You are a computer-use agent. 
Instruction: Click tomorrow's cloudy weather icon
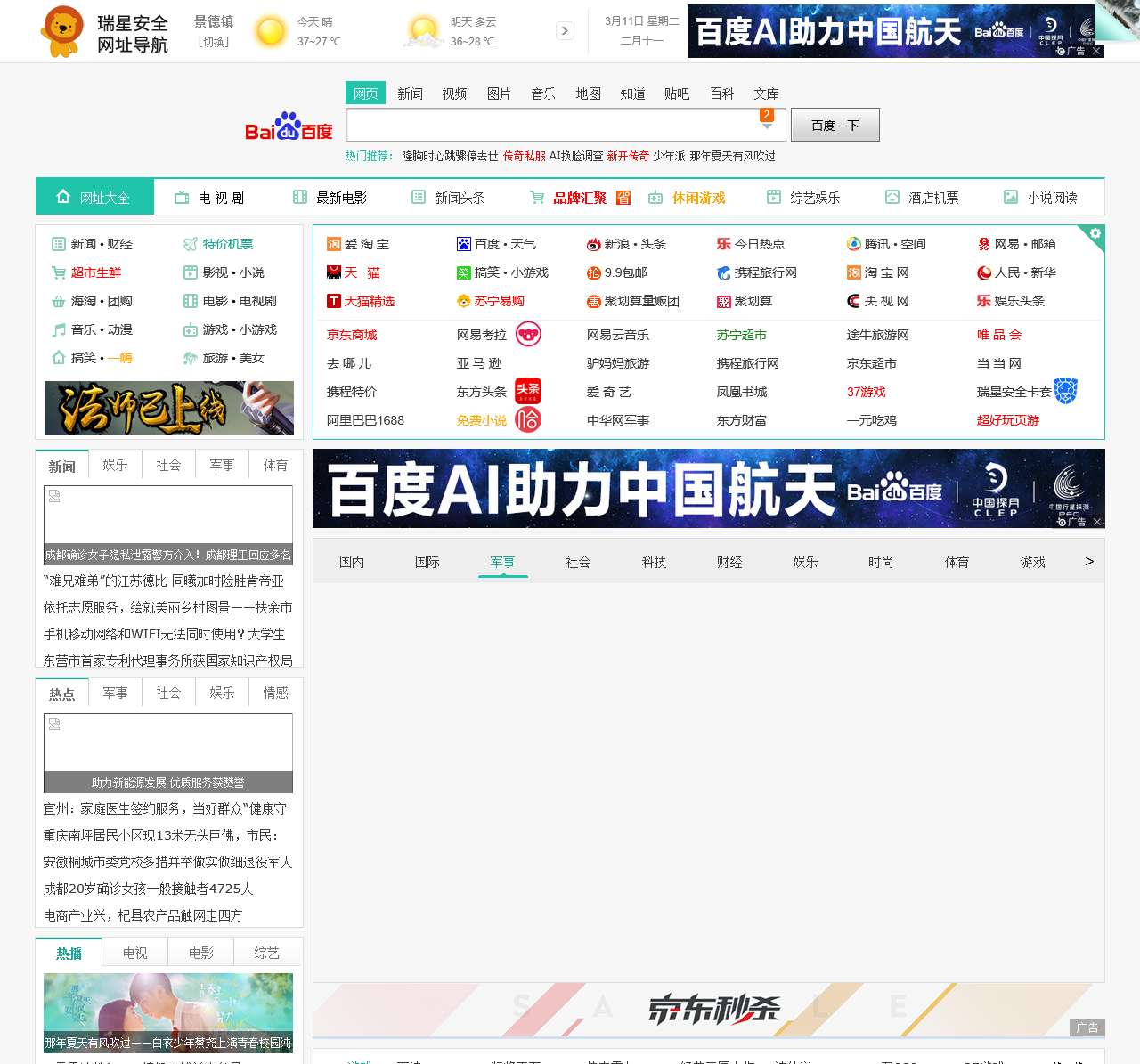click(423, 31)
